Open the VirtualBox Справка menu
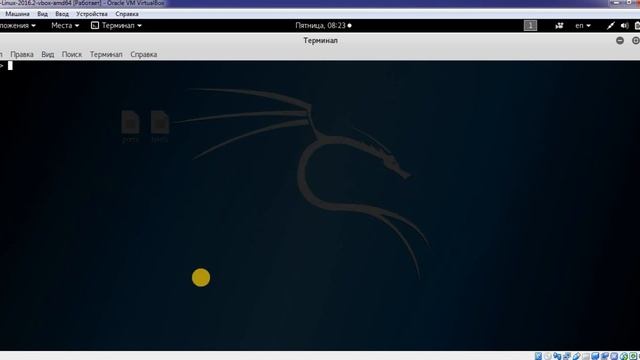This screenshot has height=360, width=640. point(127,14)
